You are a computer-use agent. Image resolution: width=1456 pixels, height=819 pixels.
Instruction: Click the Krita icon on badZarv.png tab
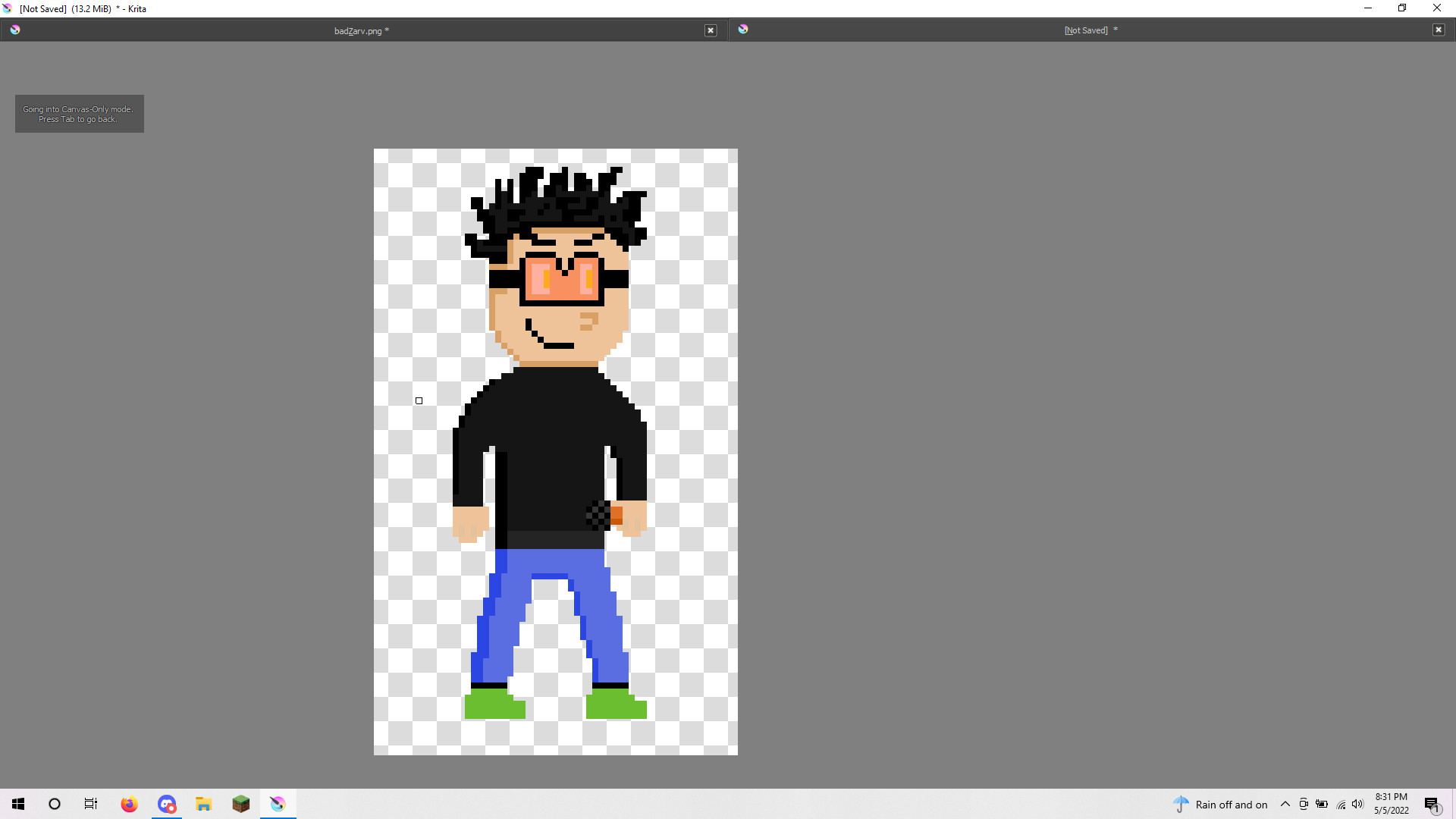tap(15, 30)
